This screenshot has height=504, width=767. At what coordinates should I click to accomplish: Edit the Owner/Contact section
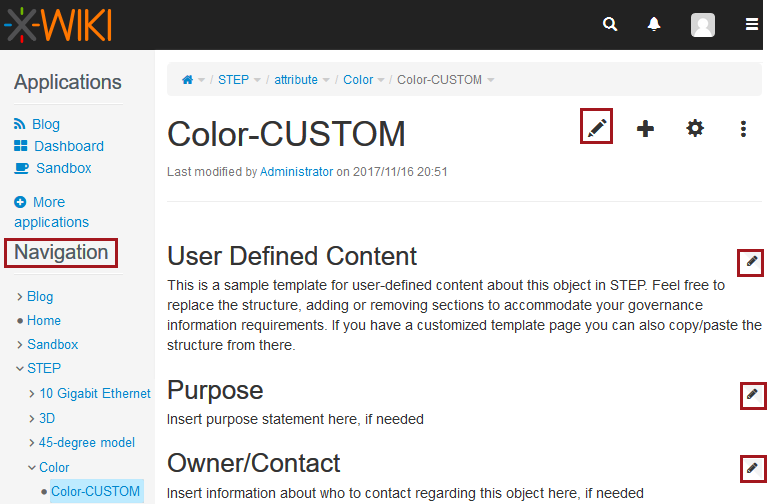pos(752,468)
